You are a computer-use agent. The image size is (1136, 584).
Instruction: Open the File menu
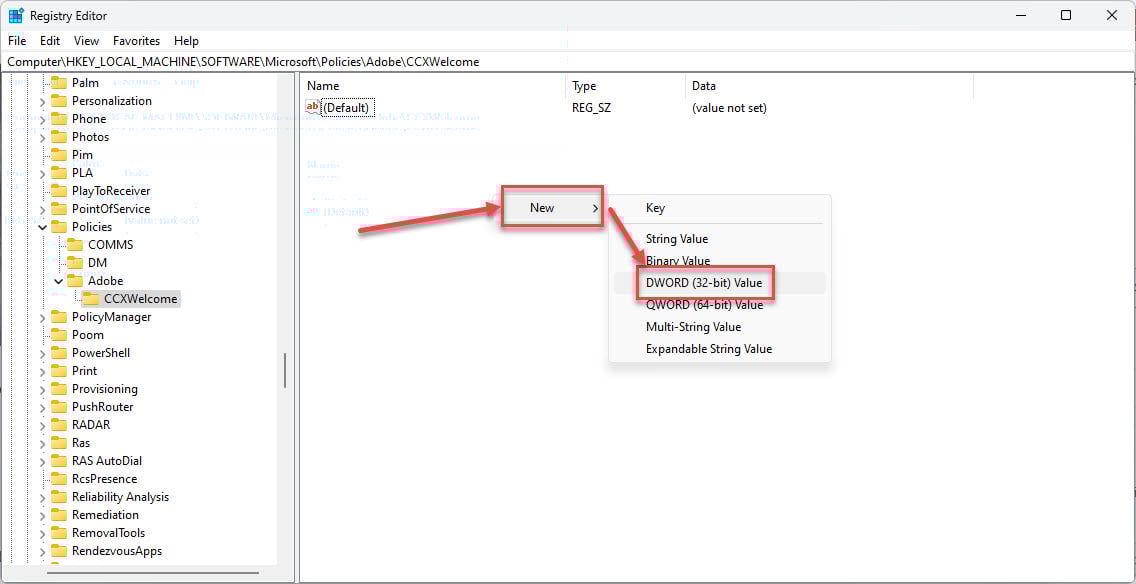(16, 41)
